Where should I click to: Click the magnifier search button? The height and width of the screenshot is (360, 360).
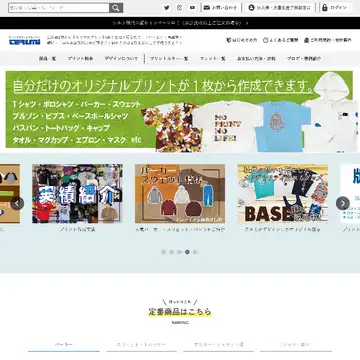click(116, 8)
